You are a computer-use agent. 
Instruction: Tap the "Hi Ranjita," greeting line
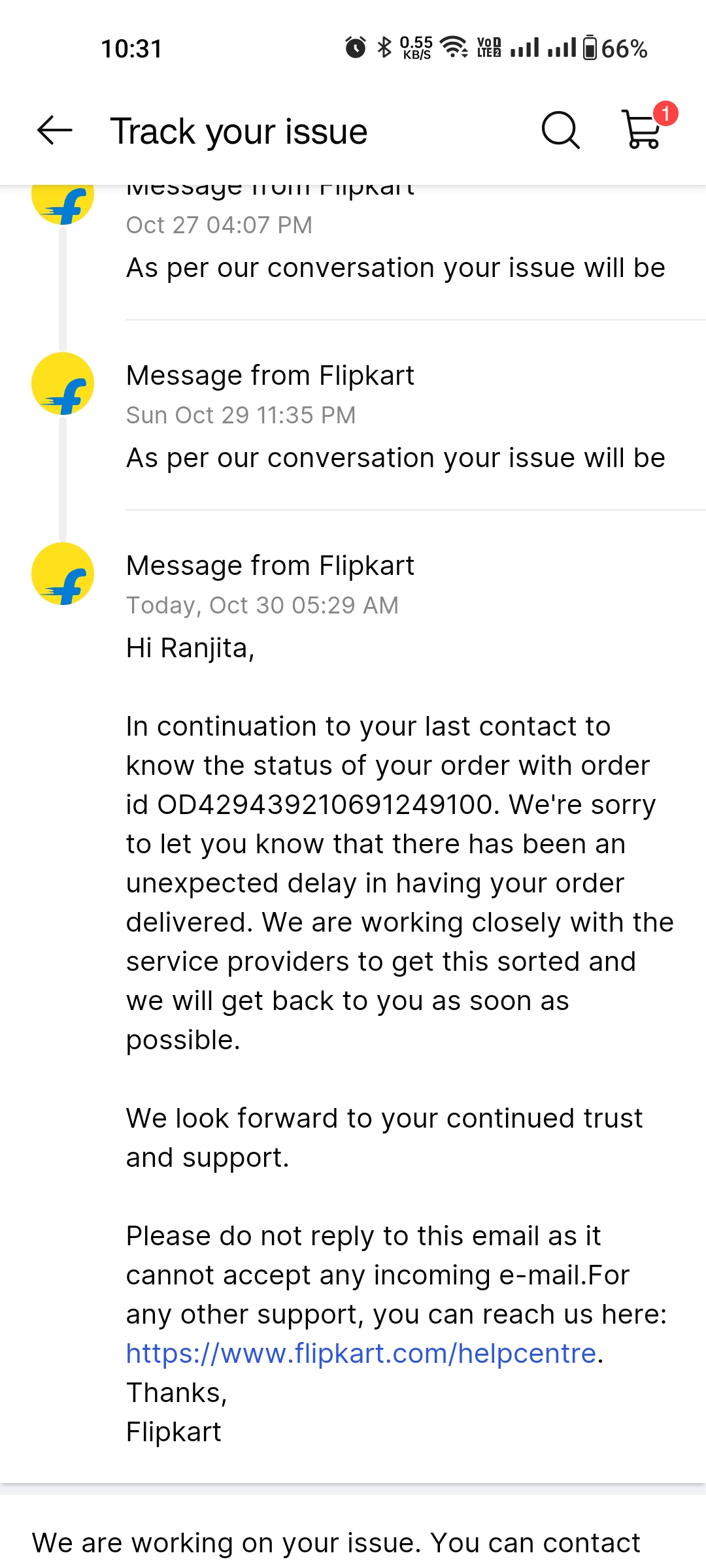pyautogui.click(x=190, y=648)
